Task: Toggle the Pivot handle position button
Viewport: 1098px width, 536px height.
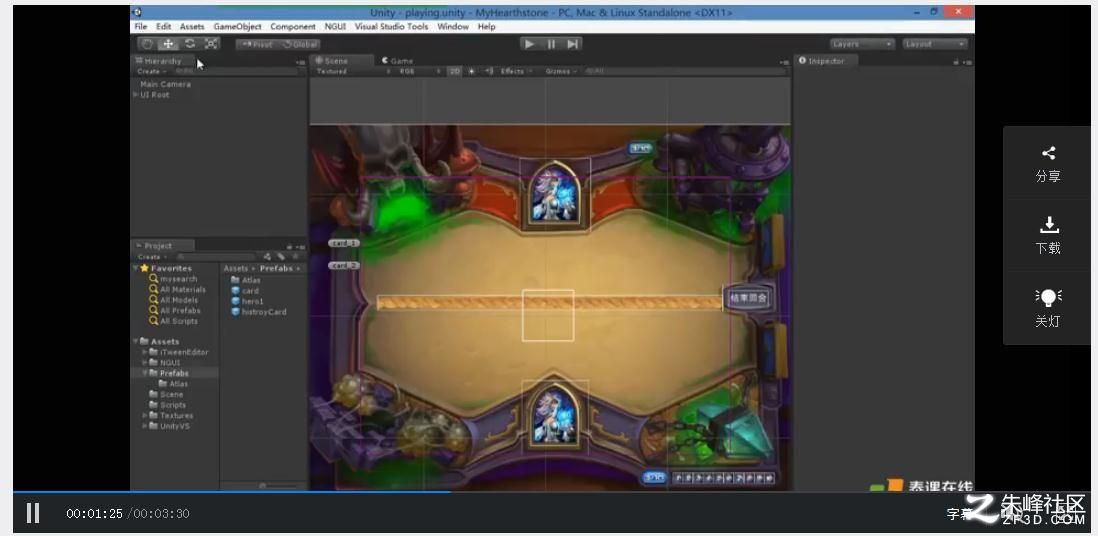Action: [x=257, y=44]
